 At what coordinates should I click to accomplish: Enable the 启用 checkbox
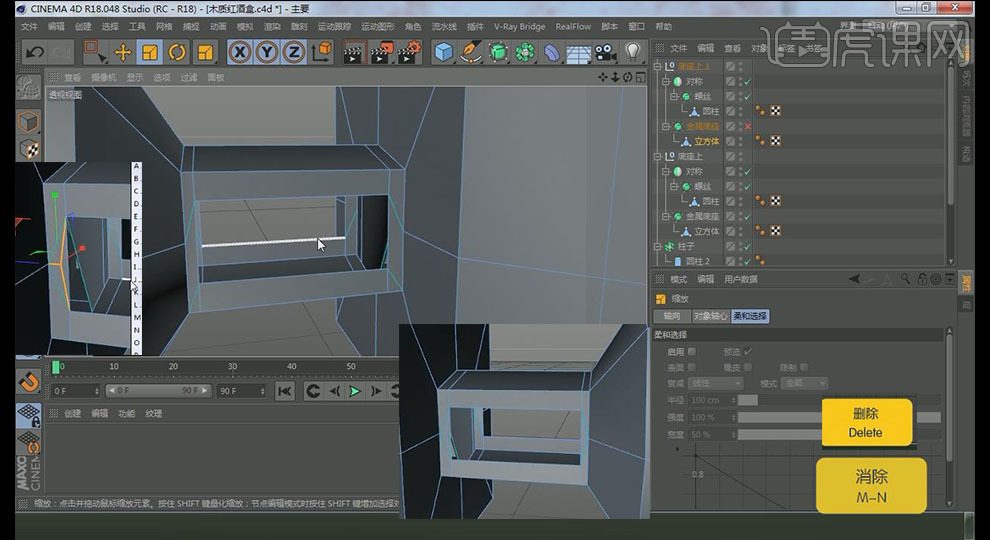692,351
